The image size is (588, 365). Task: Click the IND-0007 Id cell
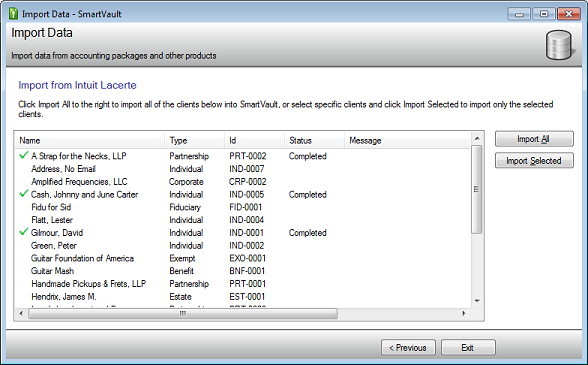[x=247, y=169]
